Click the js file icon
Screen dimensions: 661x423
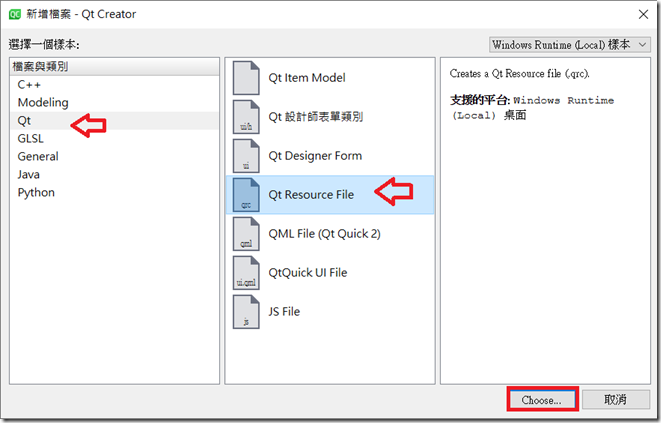[246, 312]
